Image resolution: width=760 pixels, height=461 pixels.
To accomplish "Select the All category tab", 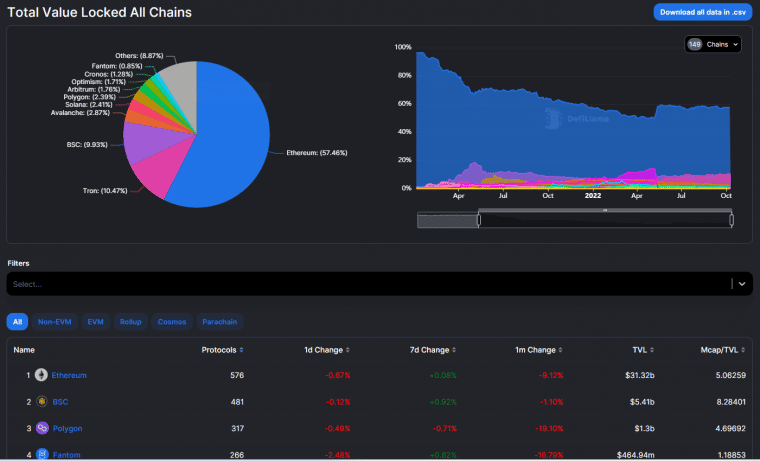I will [x=17, y=322].
